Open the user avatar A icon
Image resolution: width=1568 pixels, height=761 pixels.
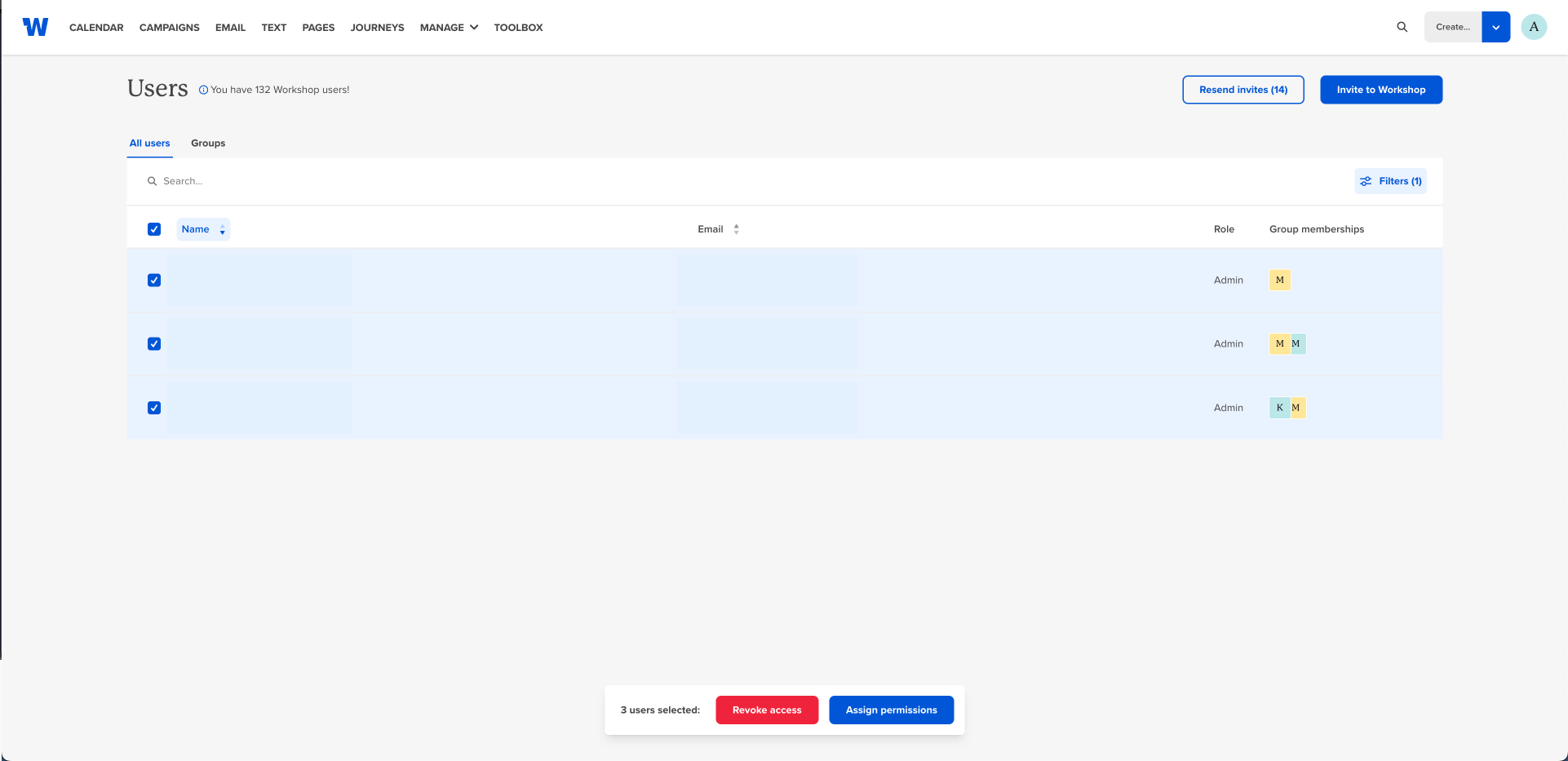1534,27
